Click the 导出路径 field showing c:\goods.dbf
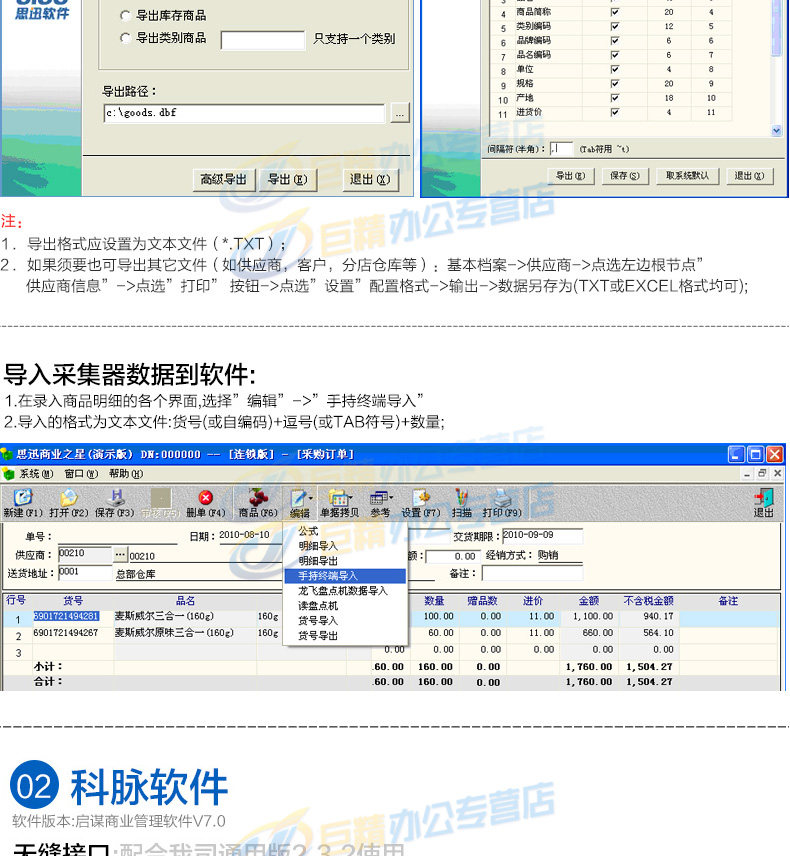The width and height of the screenshot is (790, 856). (244, 113)
